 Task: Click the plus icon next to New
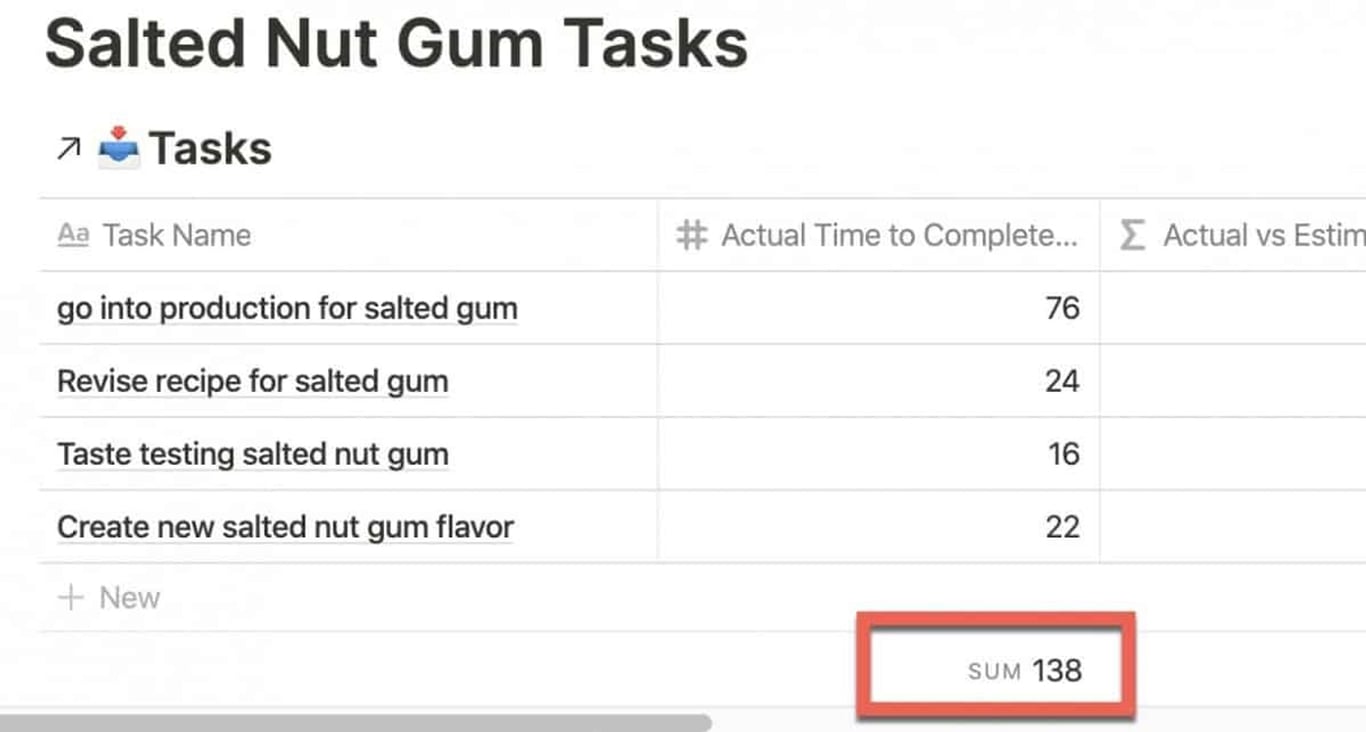tap(70, 598)
